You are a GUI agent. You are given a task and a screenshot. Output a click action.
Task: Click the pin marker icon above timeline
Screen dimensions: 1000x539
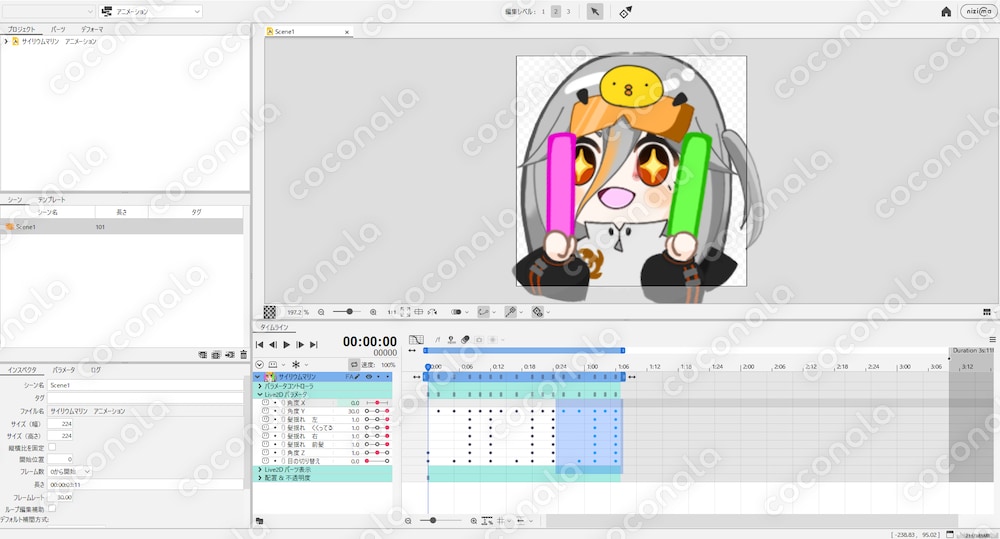(x=451, y=340)
